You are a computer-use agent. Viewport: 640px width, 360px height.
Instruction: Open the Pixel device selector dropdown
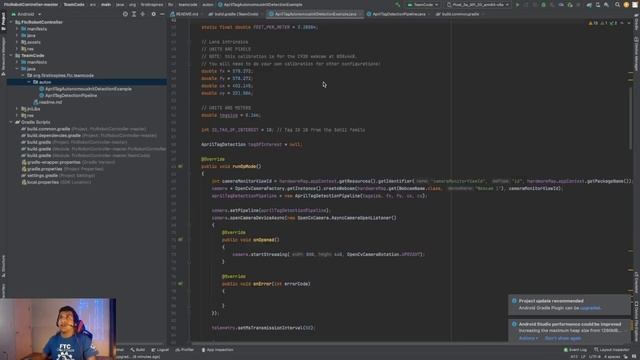(x=478, y=5)
